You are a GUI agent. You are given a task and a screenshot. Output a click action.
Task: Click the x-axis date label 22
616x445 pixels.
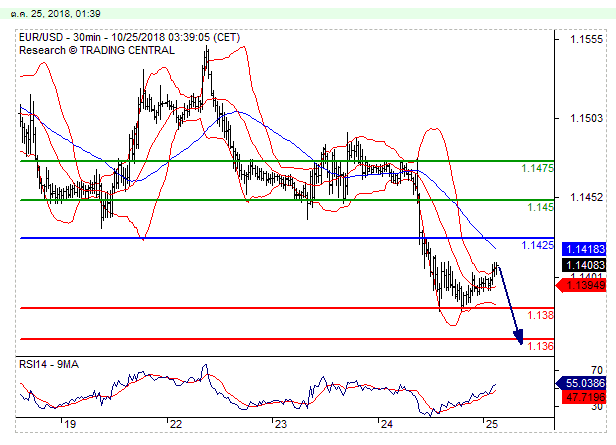click(x=176, y=424)
